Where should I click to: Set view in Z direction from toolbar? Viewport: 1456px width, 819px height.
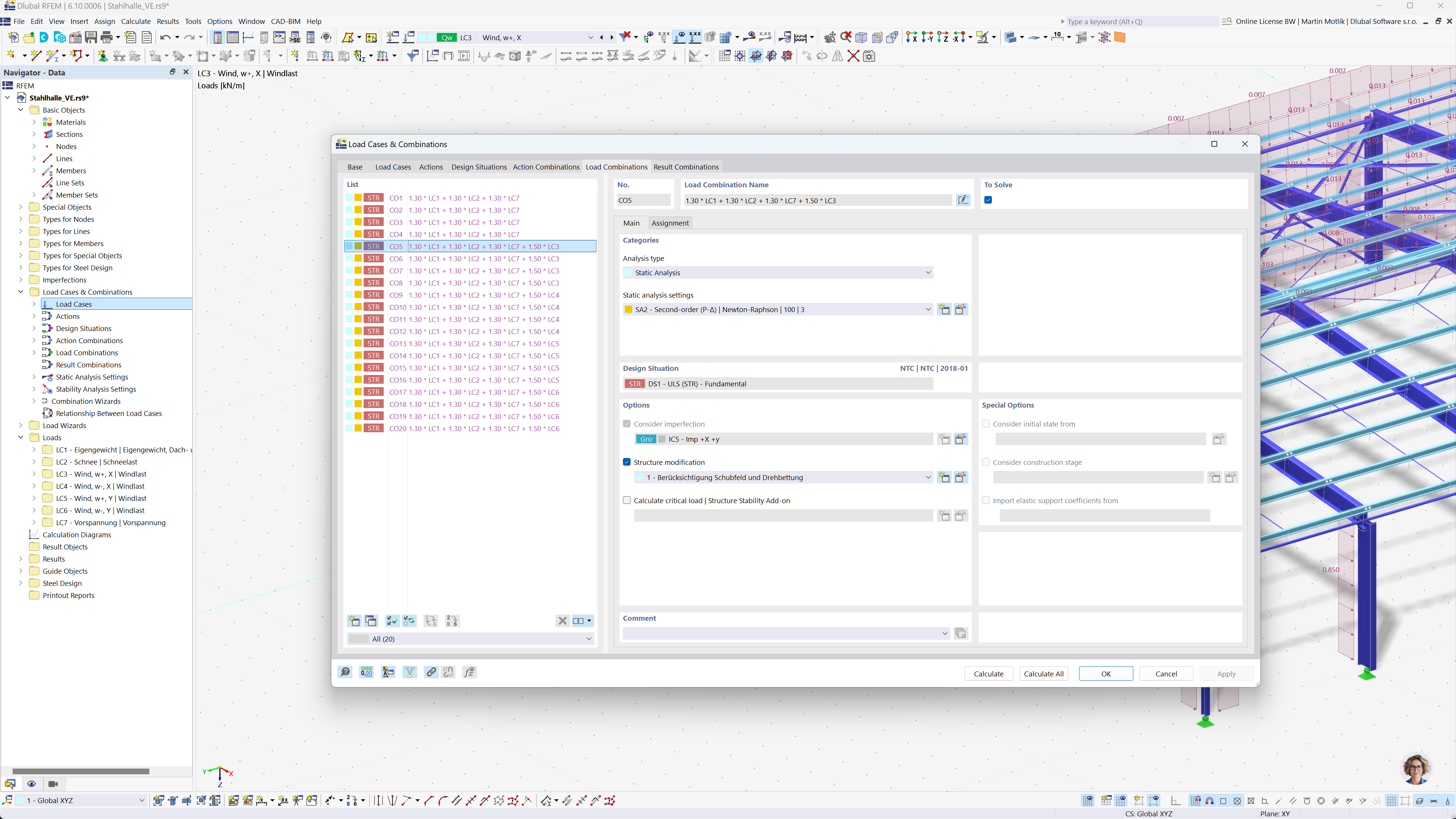943,37
